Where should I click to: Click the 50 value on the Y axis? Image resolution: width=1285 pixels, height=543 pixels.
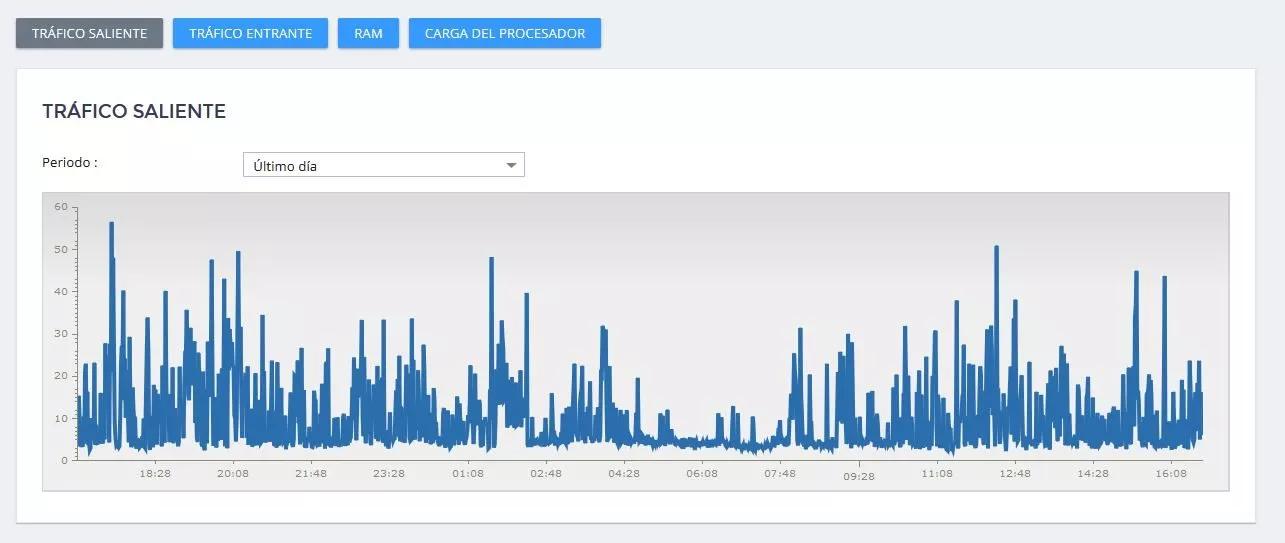(61, 249)
